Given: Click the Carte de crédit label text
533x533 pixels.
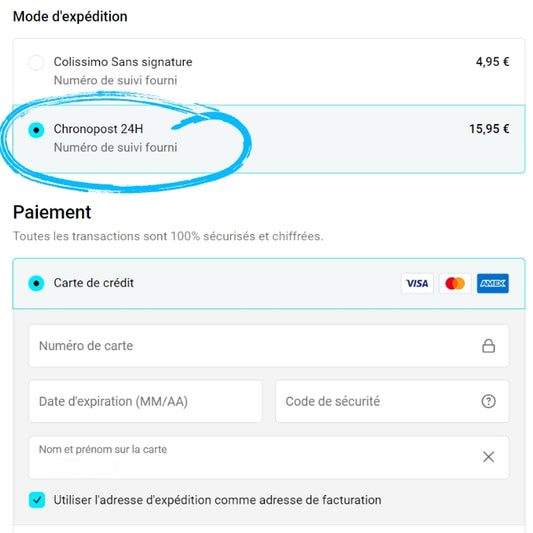Looking at the screenshot, I should 93,283.
